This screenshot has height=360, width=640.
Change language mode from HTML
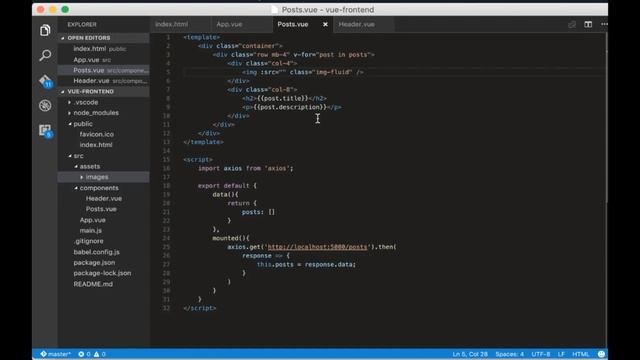[580, 354]
